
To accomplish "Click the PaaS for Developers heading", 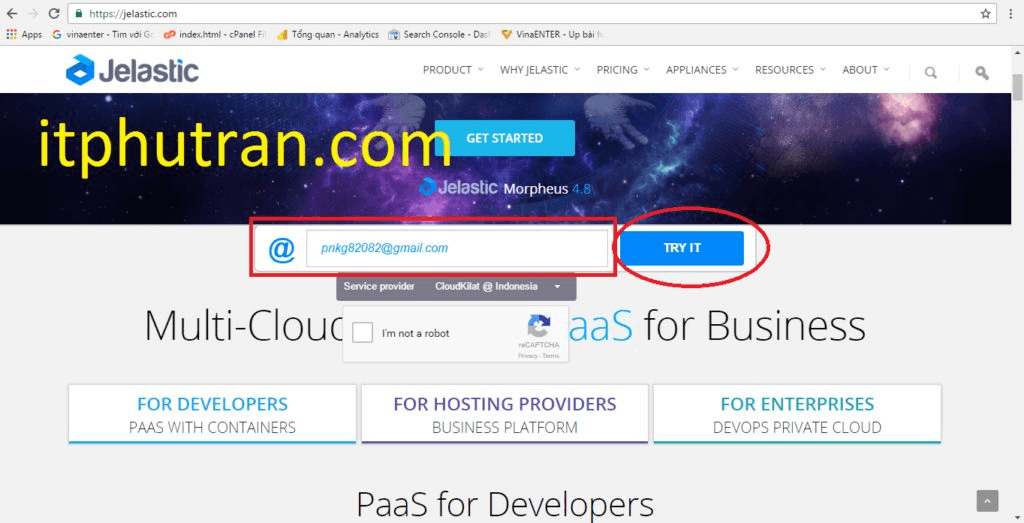I will pyautogui.click(x=505, y=504).
